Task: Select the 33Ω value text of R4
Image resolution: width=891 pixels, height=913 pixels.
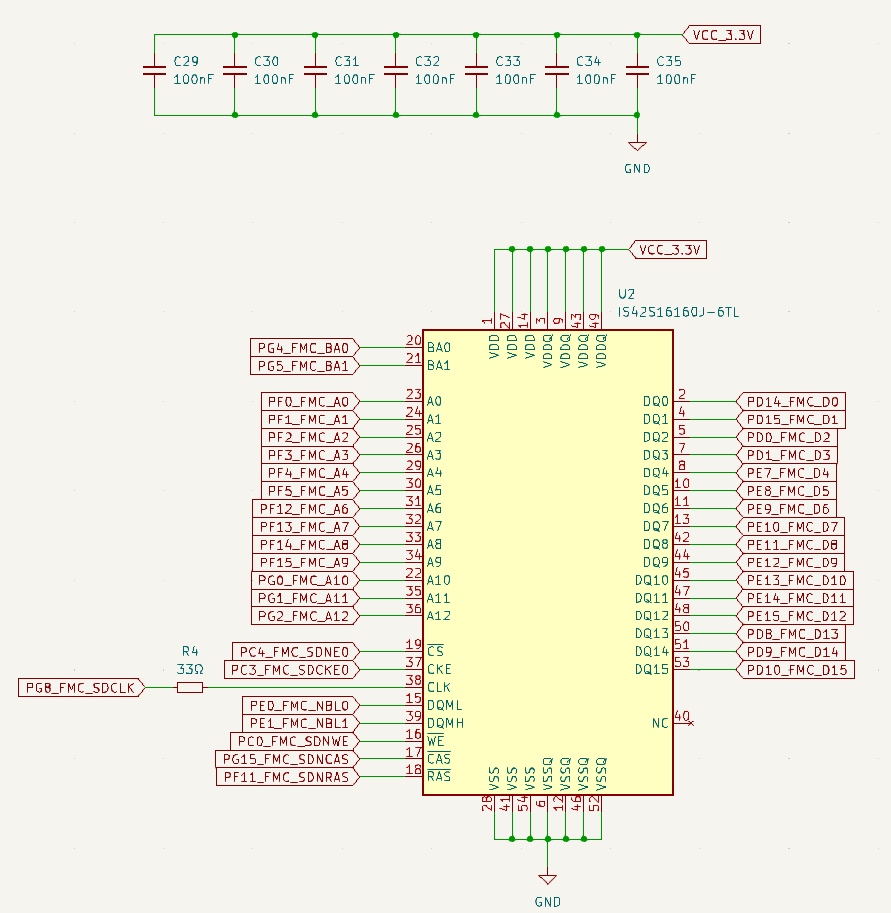Action: (190, 669)
